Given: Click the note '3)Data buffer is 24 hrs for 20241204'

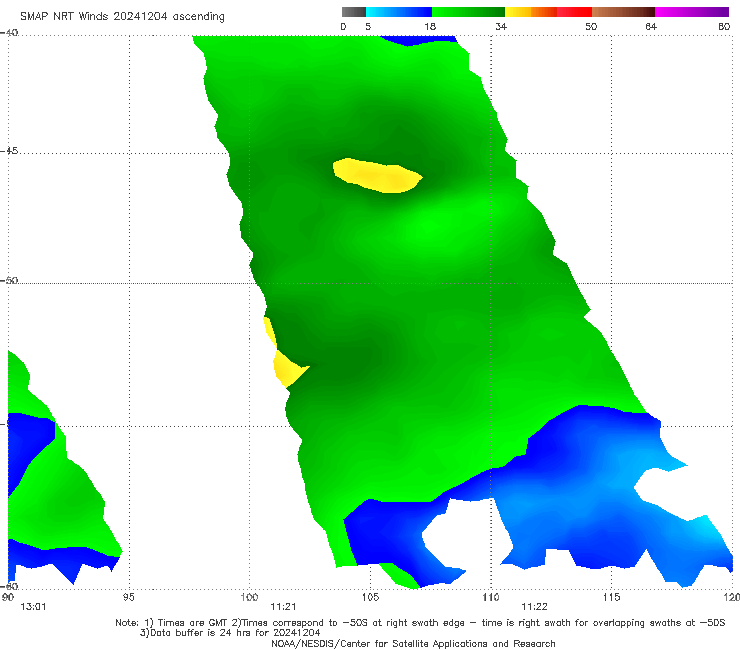Looking at the screenshot, I should point(230,633).
